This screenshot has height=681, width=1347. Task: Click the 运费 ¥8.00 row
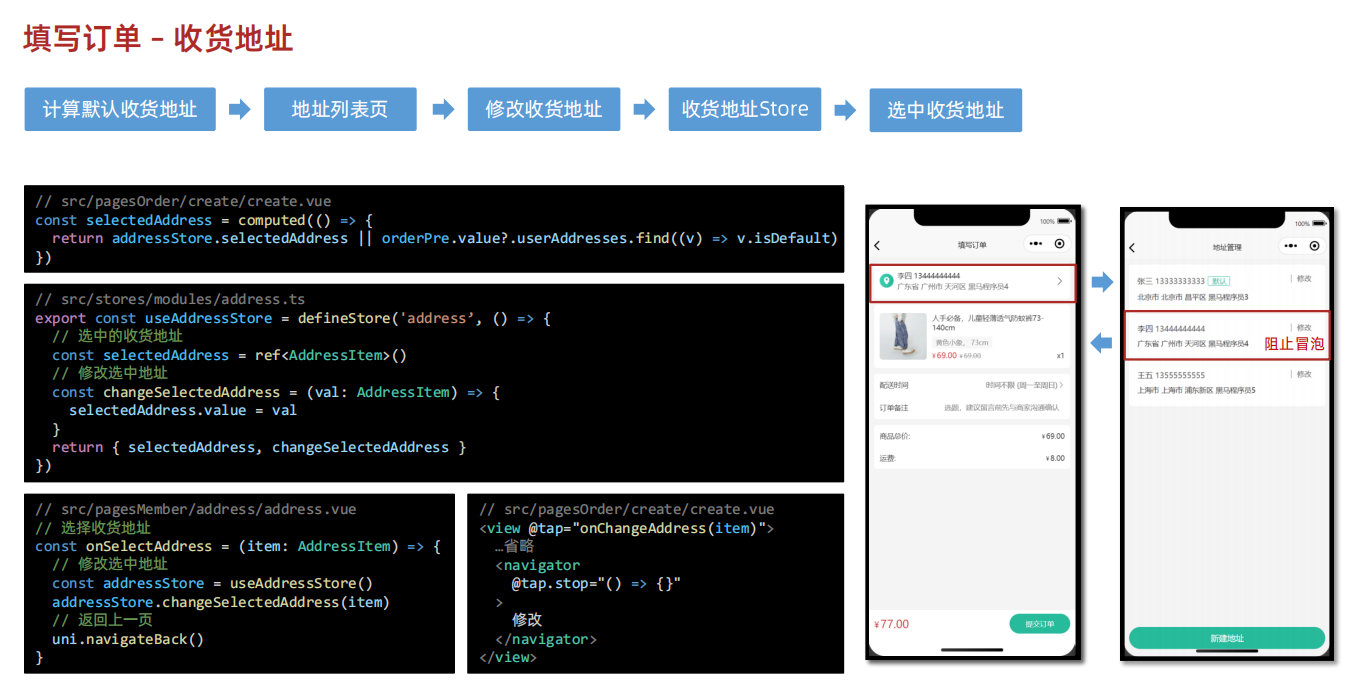click(x=972, y=458)
